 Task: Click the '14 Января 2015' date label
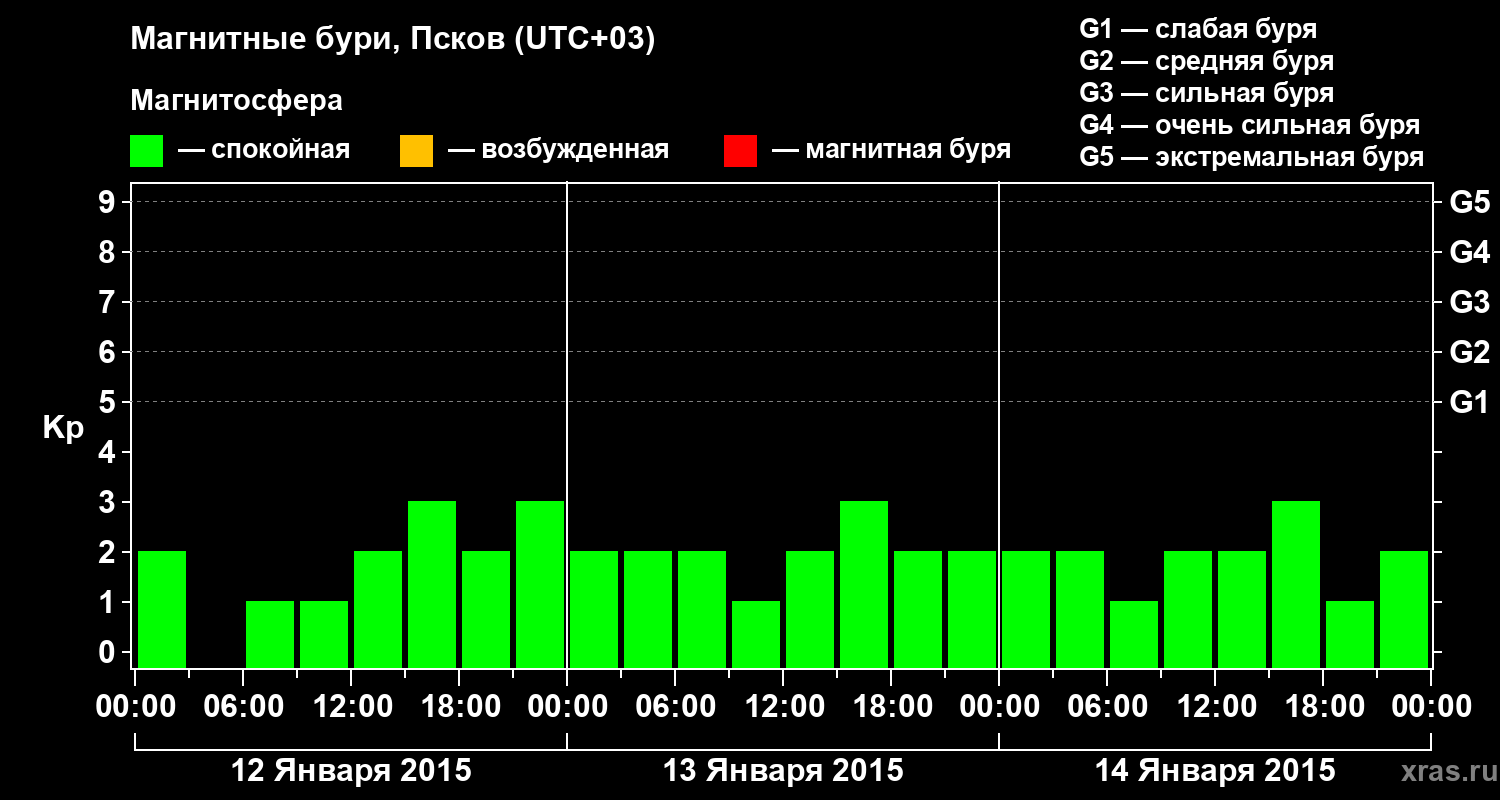1215,771
